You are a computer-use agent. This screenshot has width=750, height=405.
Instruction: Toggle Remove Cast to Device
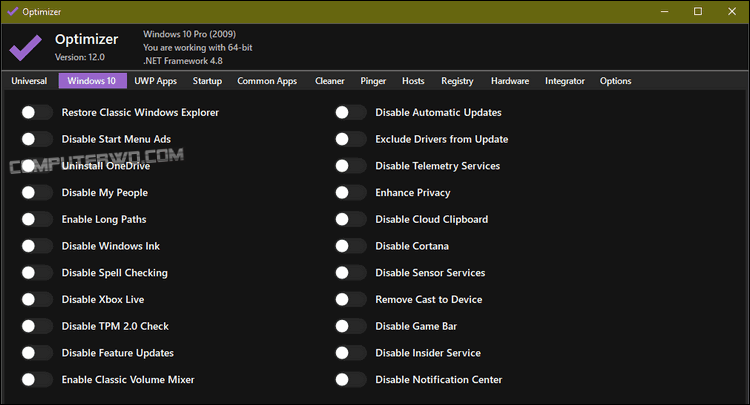click(351, 300)
